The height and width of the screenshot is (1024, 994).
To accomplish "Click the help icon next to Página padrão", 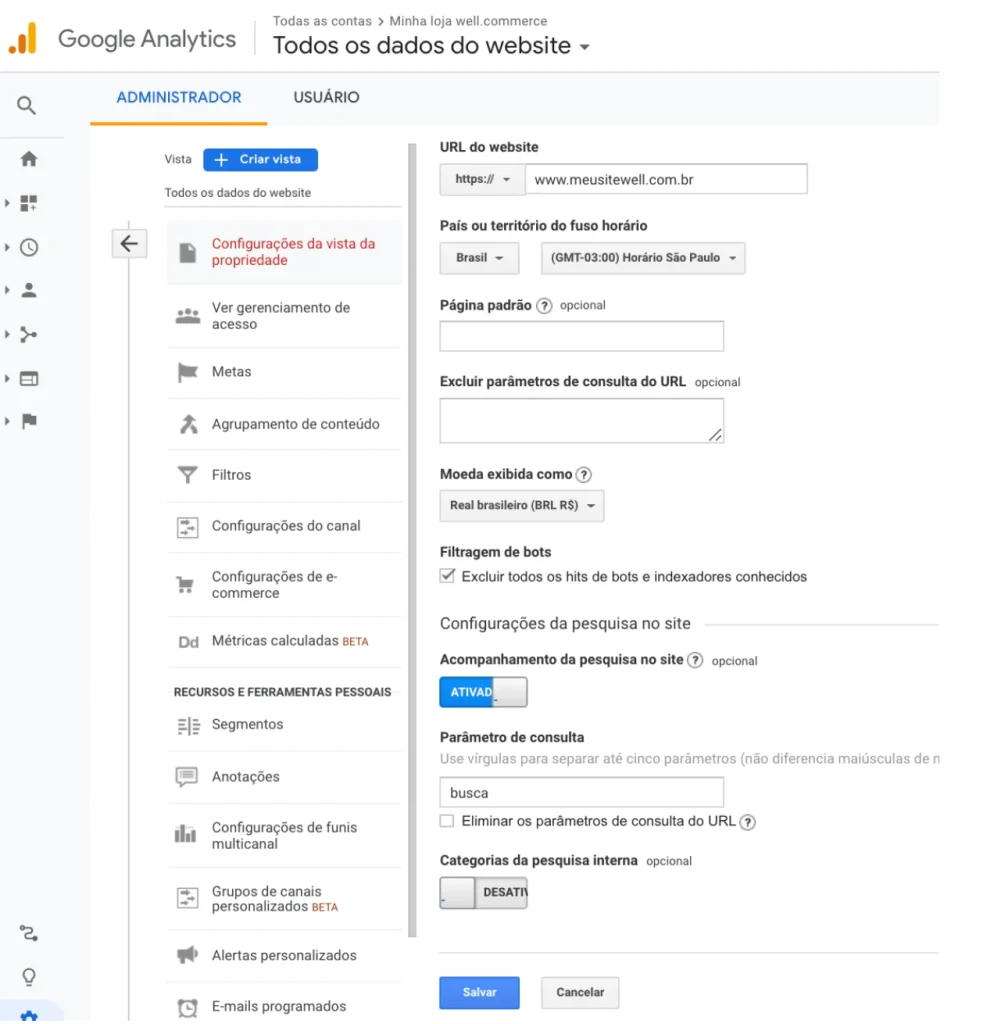I will (544, 306).
